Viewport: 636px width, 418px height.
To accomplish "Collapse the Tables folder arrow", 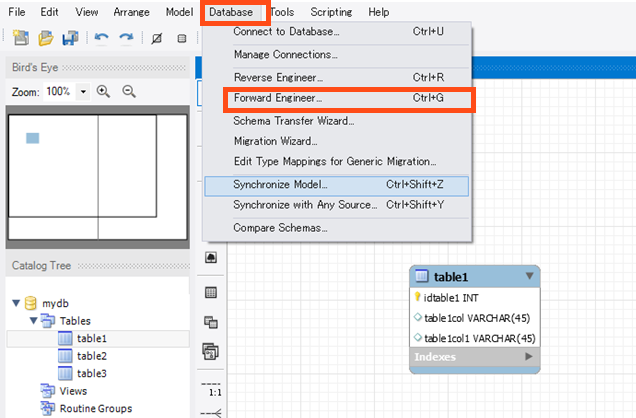I will (34, 321).
